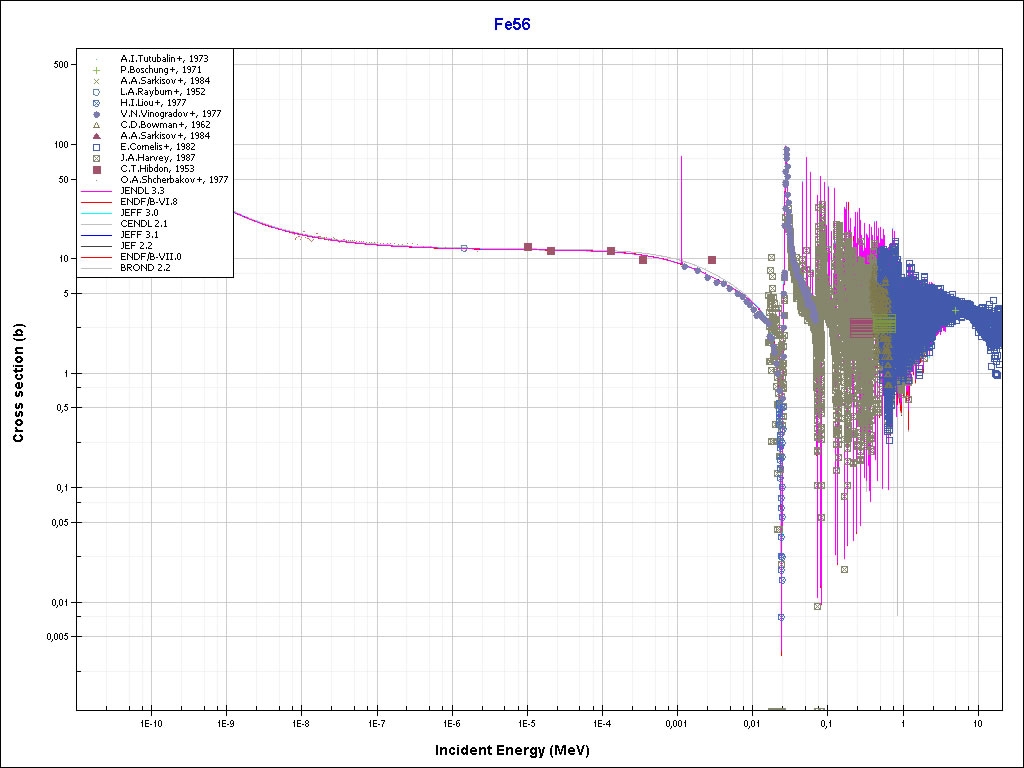Viewport: 1024px width, 768px height.
Task: Select the J.A.Harvey, 1987 crossed square marker
Action: point(97,158)
